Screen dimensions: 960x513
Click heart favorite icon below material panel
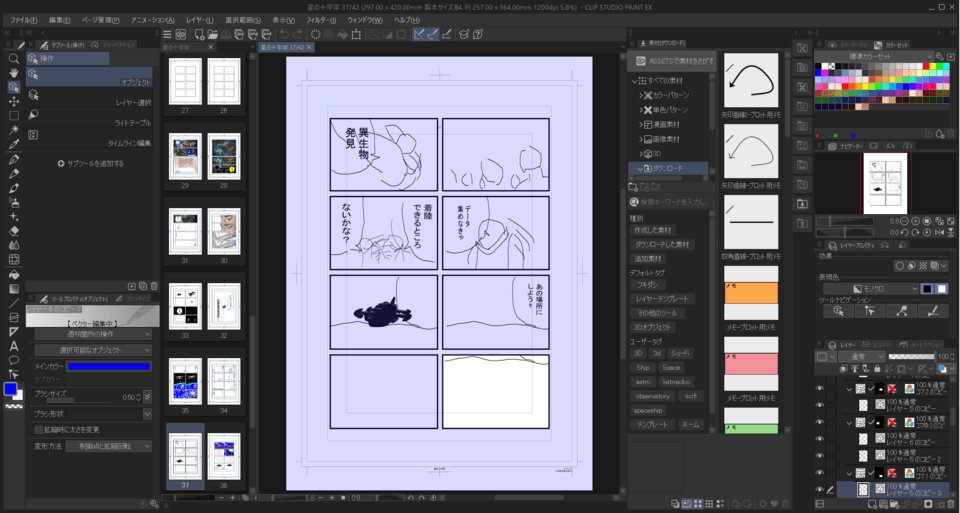pyautogui.click(x=774, y=504)
